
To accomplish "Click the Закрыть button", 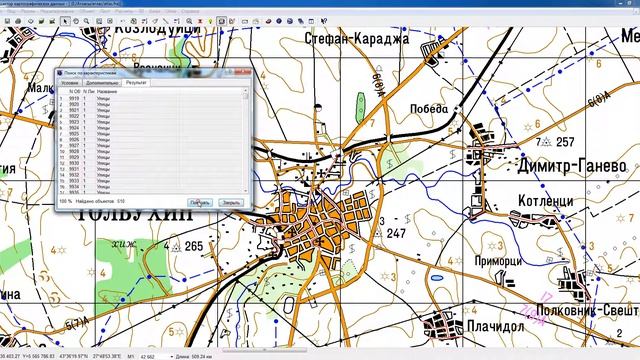I will coord(231,202).
